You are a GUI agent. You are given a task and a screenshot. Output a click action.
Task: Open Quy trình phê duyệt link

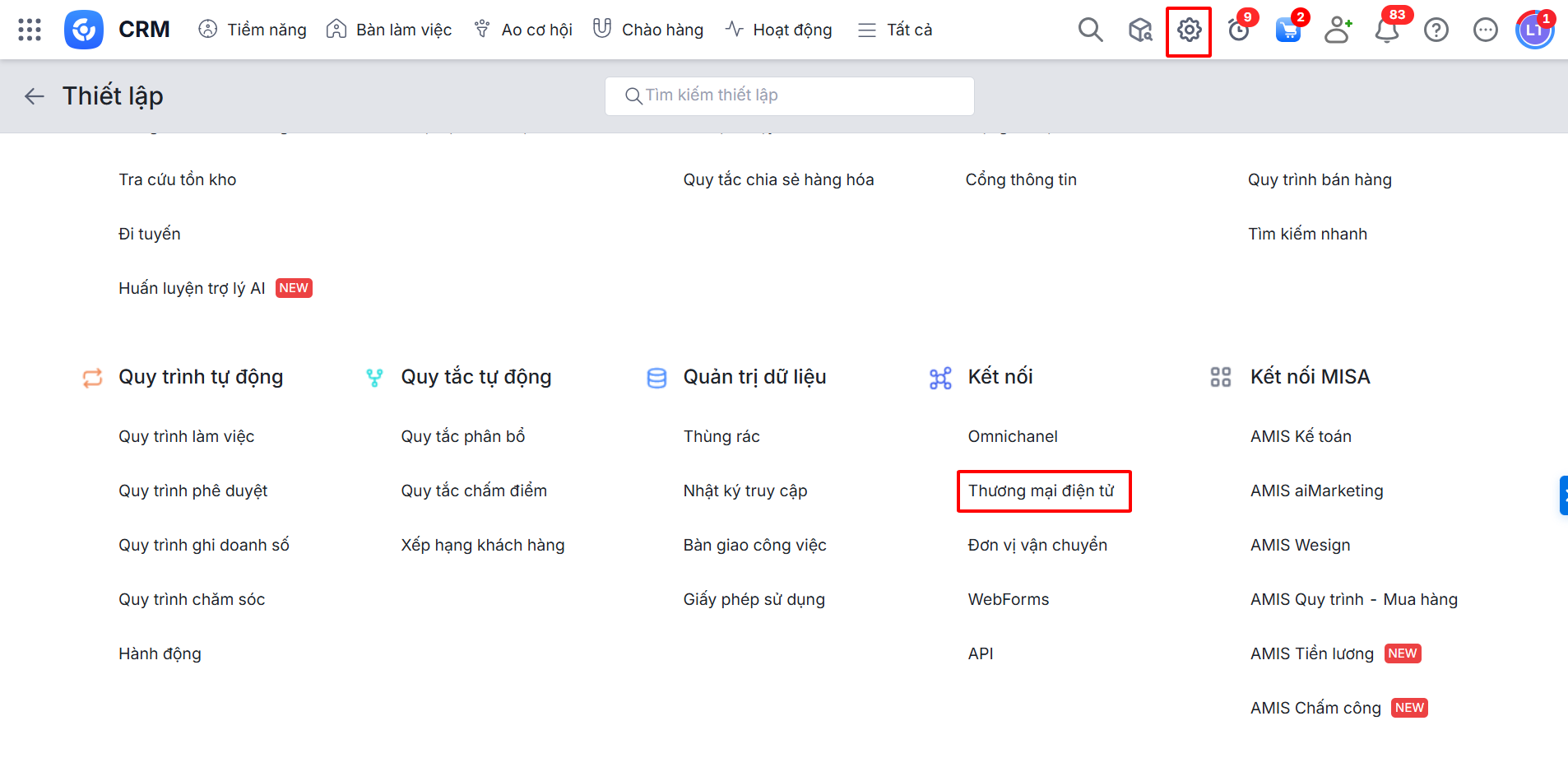pos(193,491)
